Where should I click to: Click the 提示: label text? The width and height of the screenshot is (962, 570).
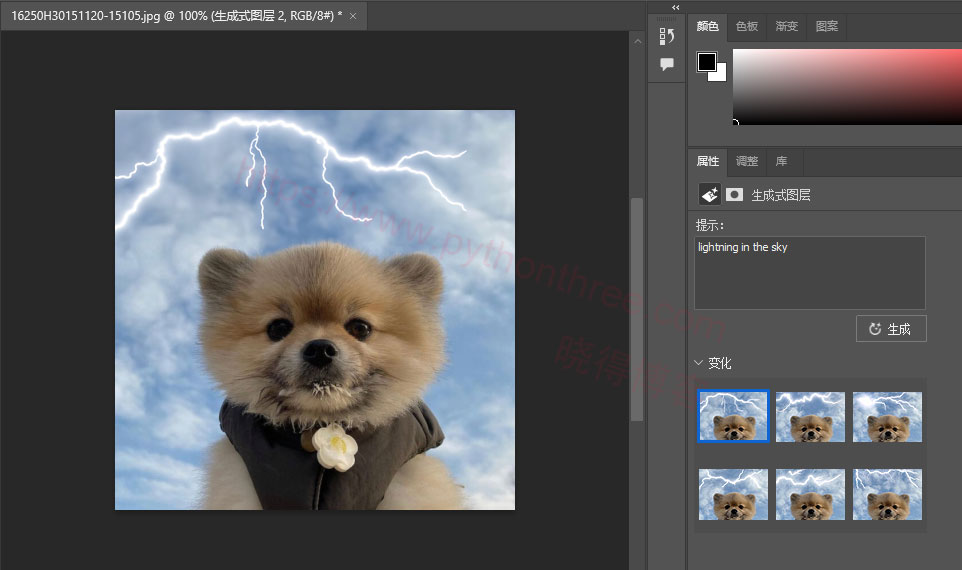click(x=710, y=225)
